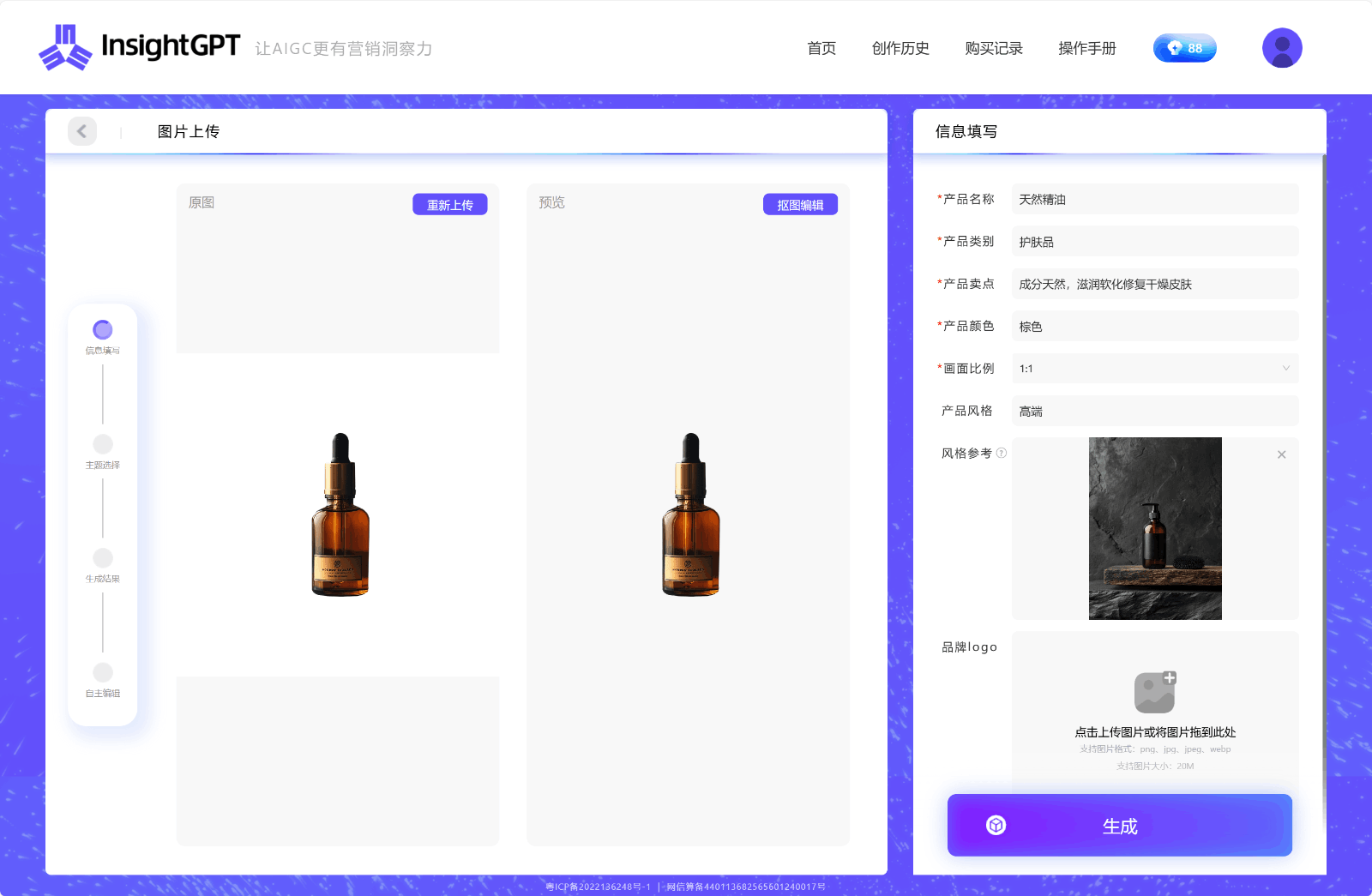The height and width of the screenshot is (896, 1372).
Task: Select the 主题选择 step indicator
Action: (103, 444)
